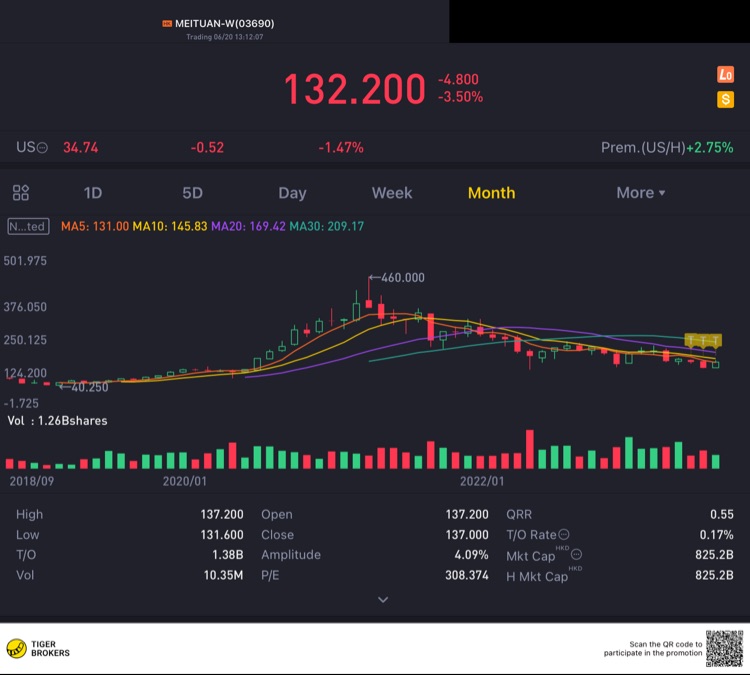This screenshot has height=675, width=750.
Task: Tap the US price 34.74
Action: tap(81, 147)
